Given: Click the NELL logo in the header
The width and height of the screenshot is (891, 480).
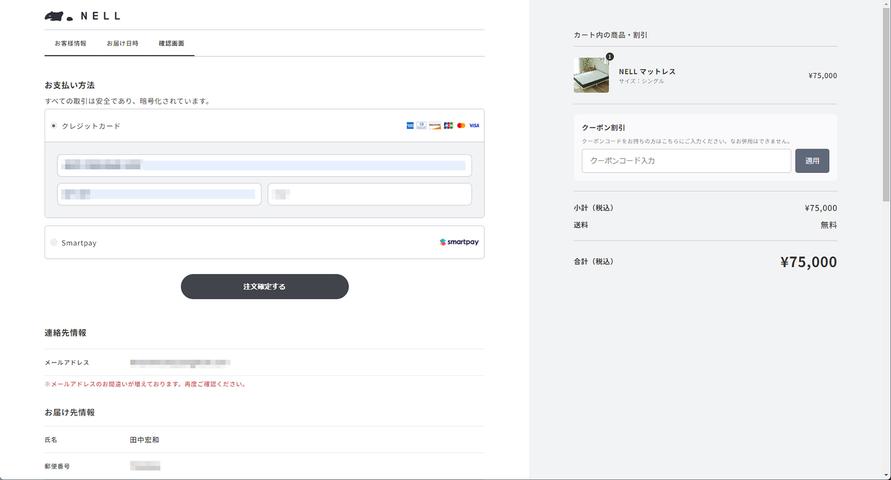Looking at the screenshot, I should click(82, 16).
